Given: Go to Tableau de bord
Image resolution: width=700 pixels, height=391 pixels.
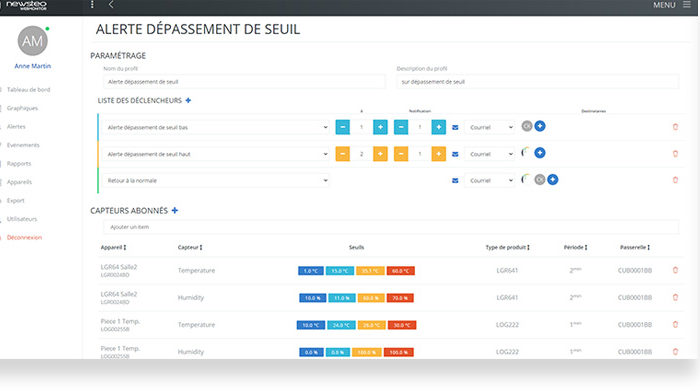Looking at the screenshot, I should (29, 90).
